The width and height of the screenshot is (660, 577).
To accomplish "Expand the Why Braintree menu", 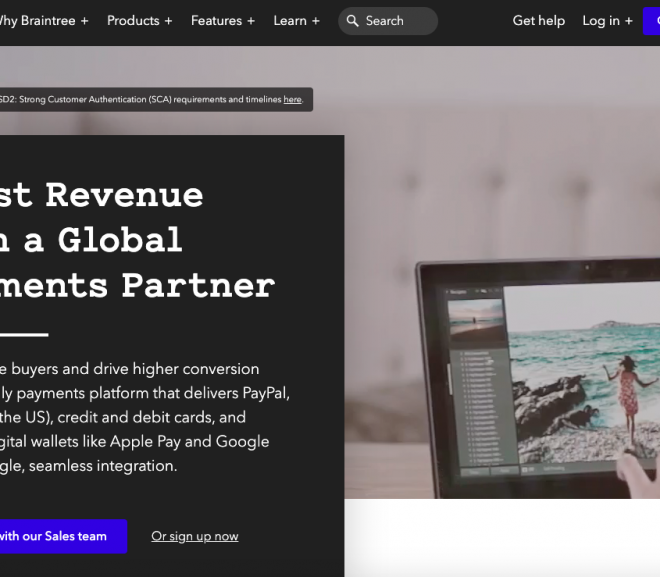I will [43, 21].
